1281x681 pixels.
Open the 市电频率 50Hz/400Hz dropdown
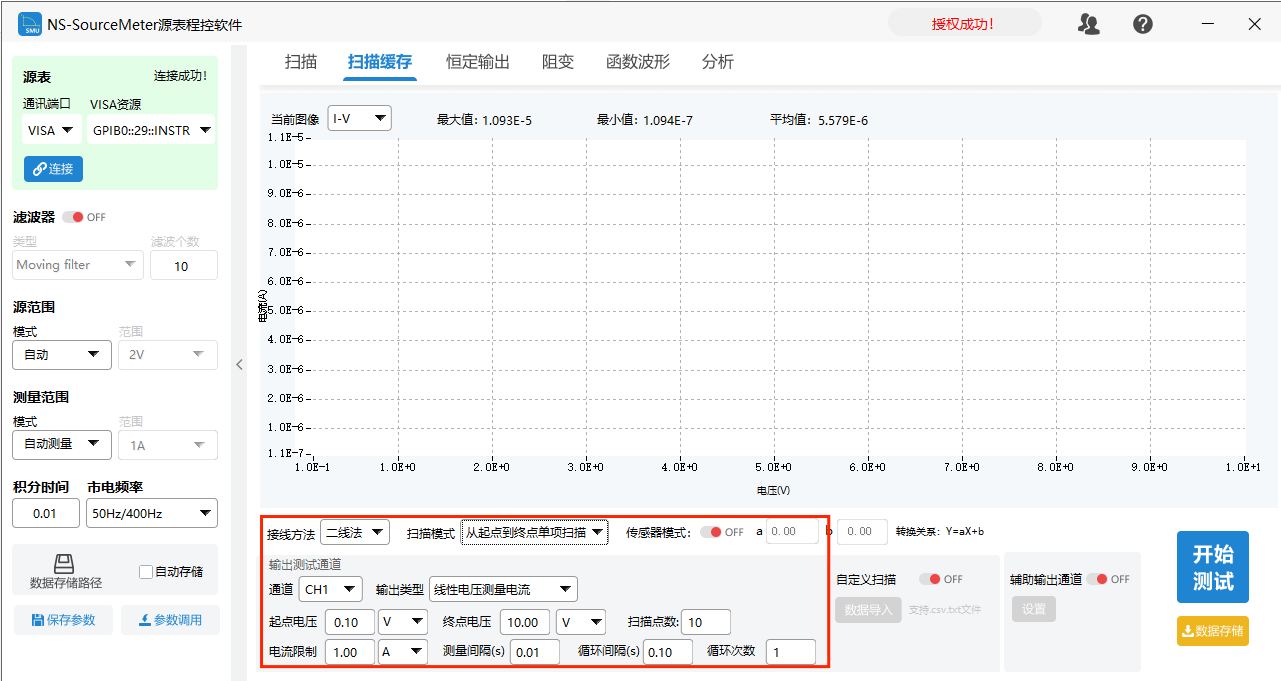(x=152, y=514)
